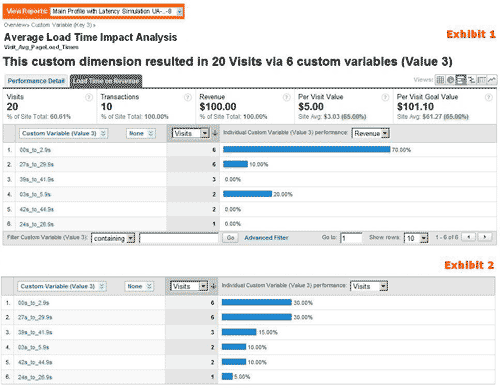Open the Revenue performance dropdown
The image size is (500, 388).
[x=371, y=133]
